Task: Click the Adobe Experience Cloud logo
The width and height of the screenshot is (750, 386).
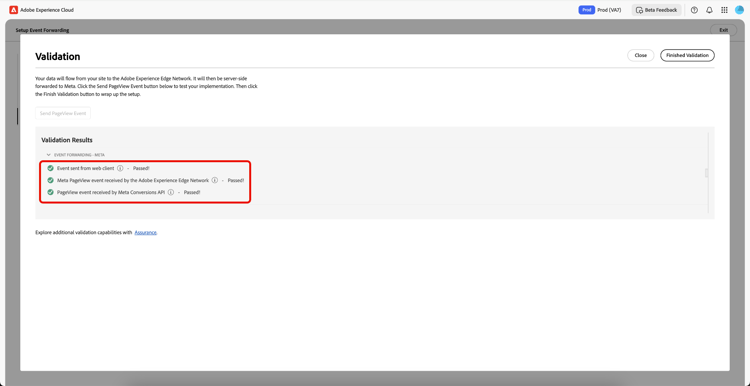Action: click(13, 10)
